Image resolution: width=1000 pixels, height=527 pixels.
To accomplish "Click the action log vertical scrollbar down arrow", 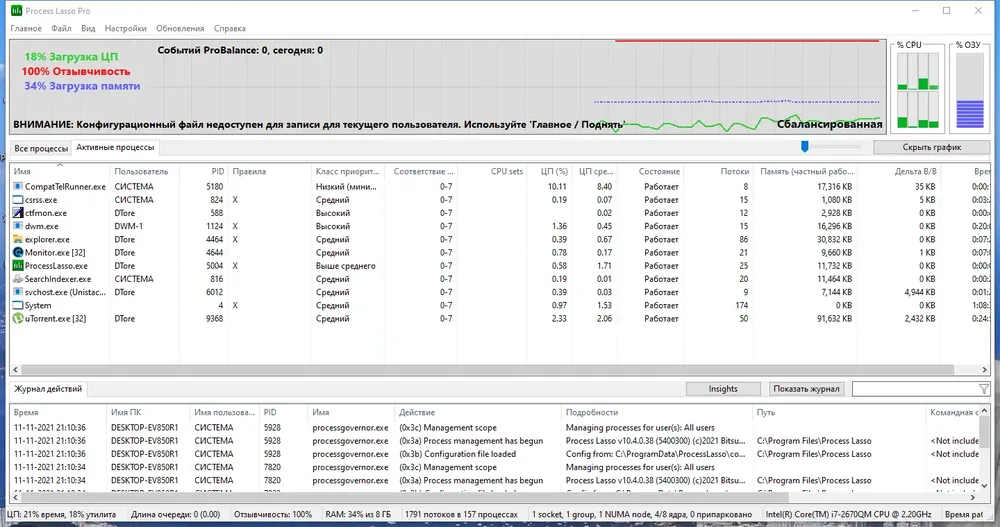I will click(x=984, y=486).
